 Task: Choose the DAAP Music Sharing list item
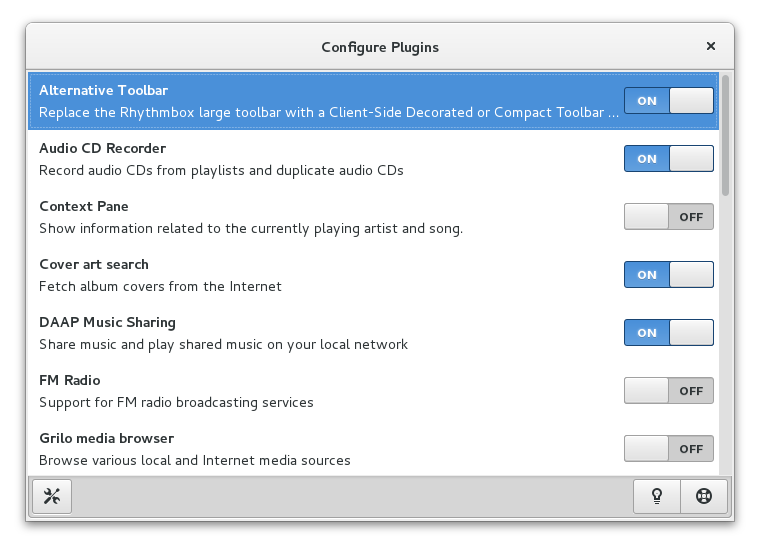[x=373, y=333]
